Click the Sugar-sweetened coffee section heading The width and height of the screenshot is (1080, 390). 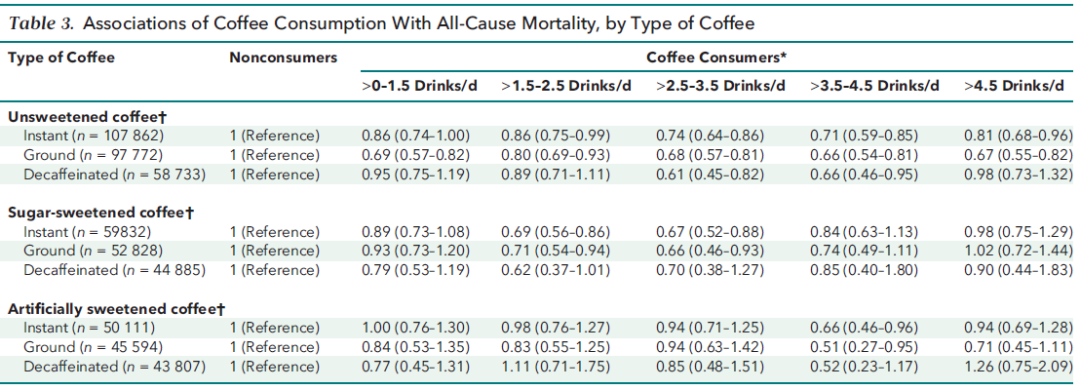[x=101, y=213]
